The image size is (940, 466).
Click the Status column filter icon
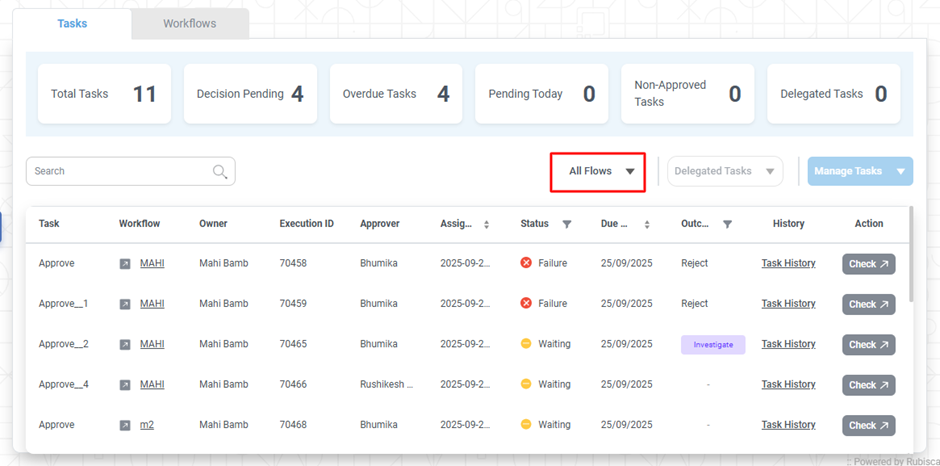point(567,225)
